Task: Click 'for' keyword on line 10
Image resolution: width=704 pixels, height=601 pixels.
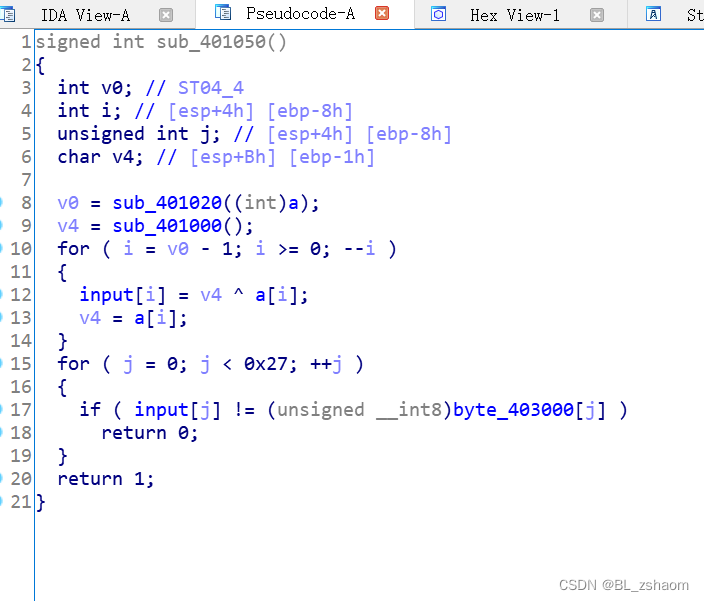Action: coord(74,249)
